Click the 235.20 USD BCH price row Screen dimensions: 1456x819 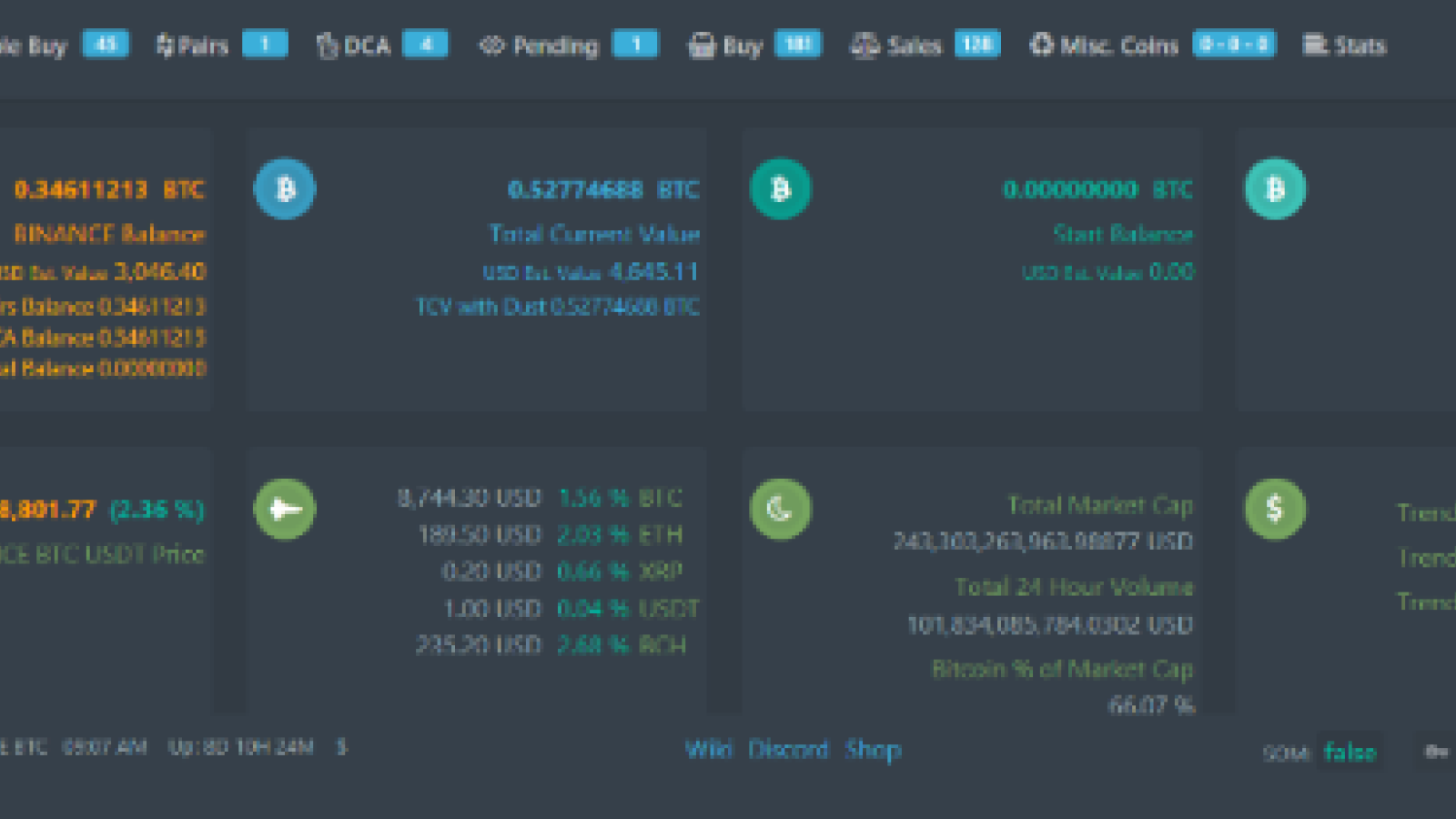tap(551, 644)
